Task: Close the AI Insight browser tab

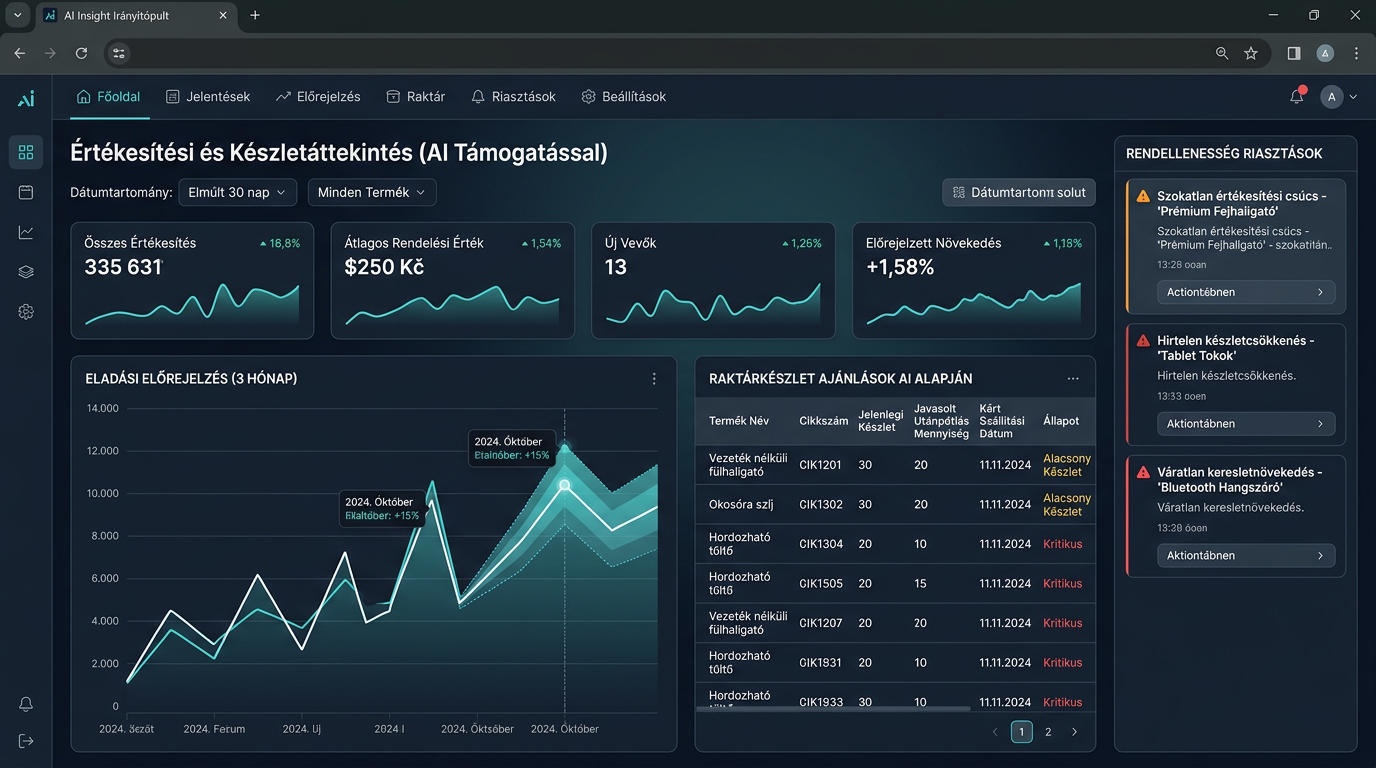Action: coord(223,16)
